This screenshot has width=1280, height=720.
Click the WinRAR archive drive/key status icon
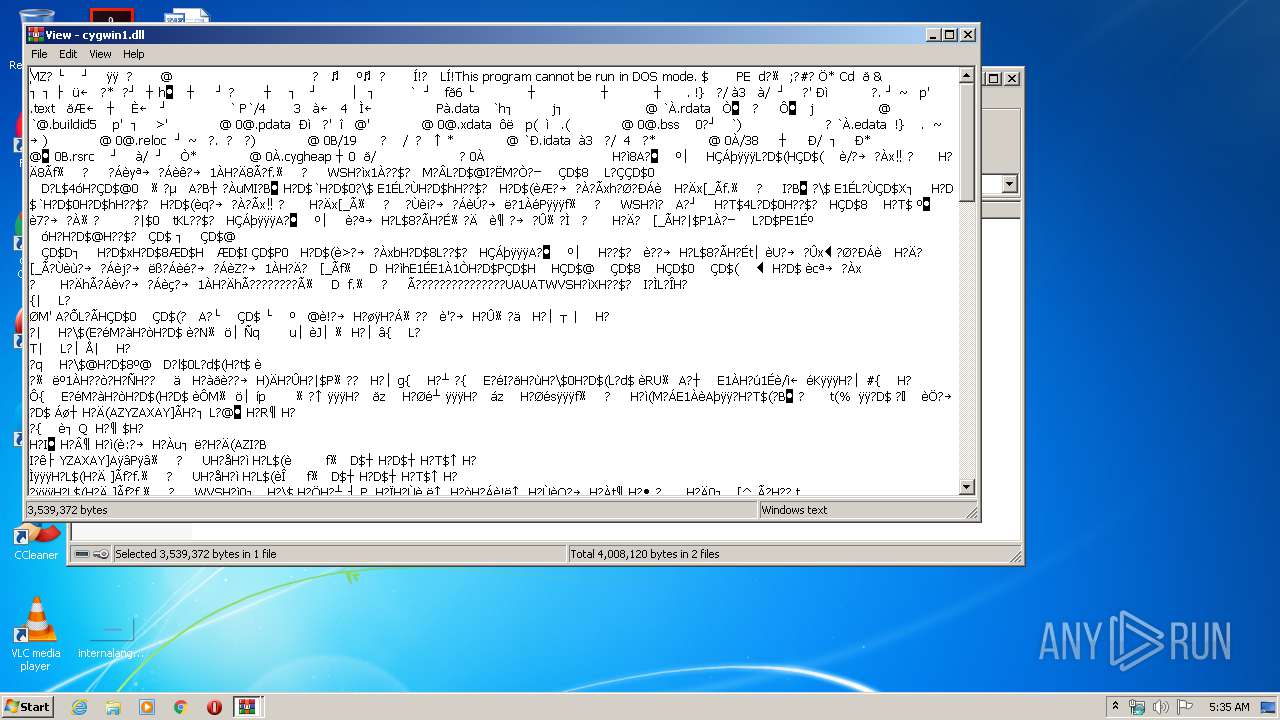(x=91, y=553)
